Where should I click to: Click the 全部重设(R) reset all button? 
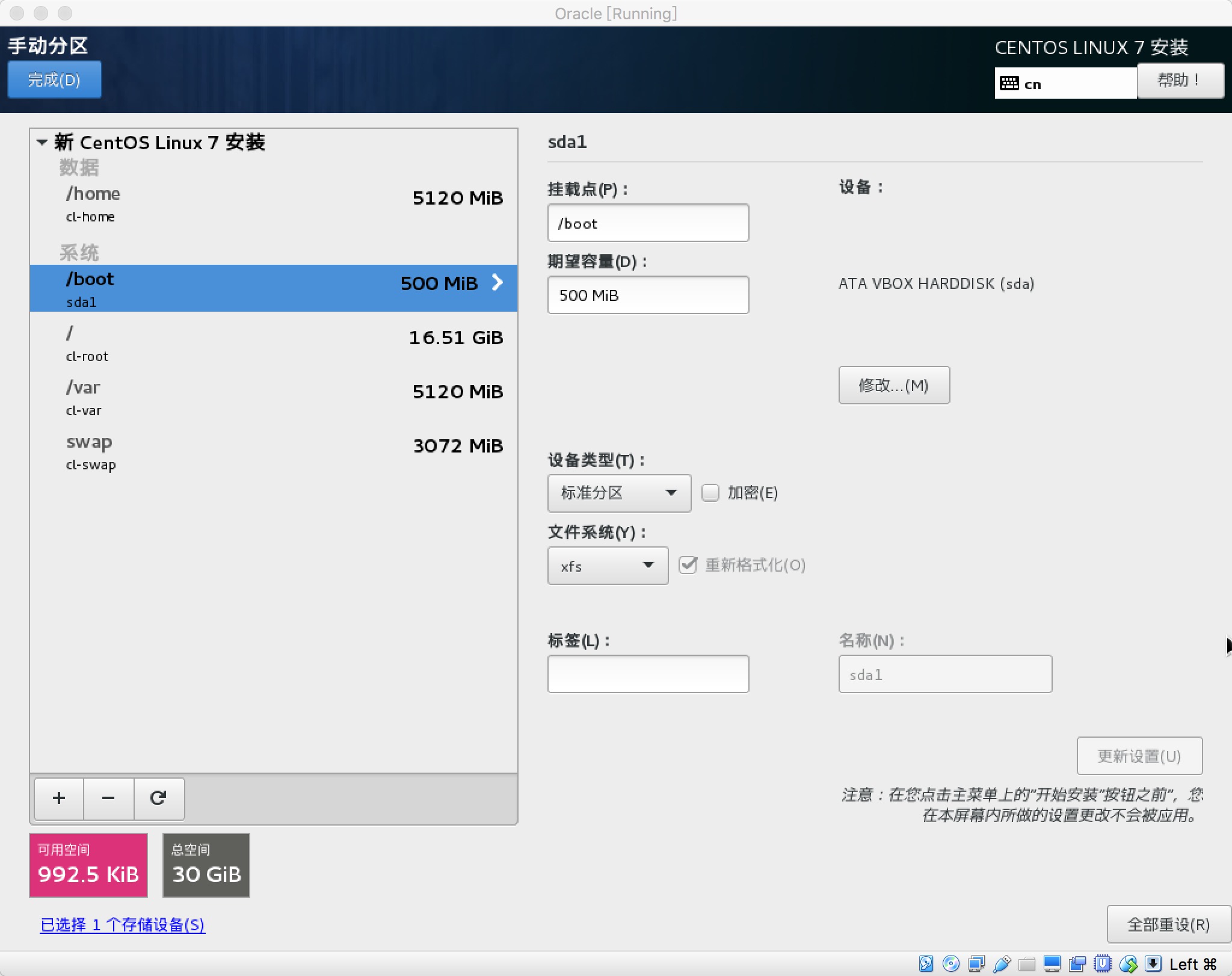click(1168, 924)
